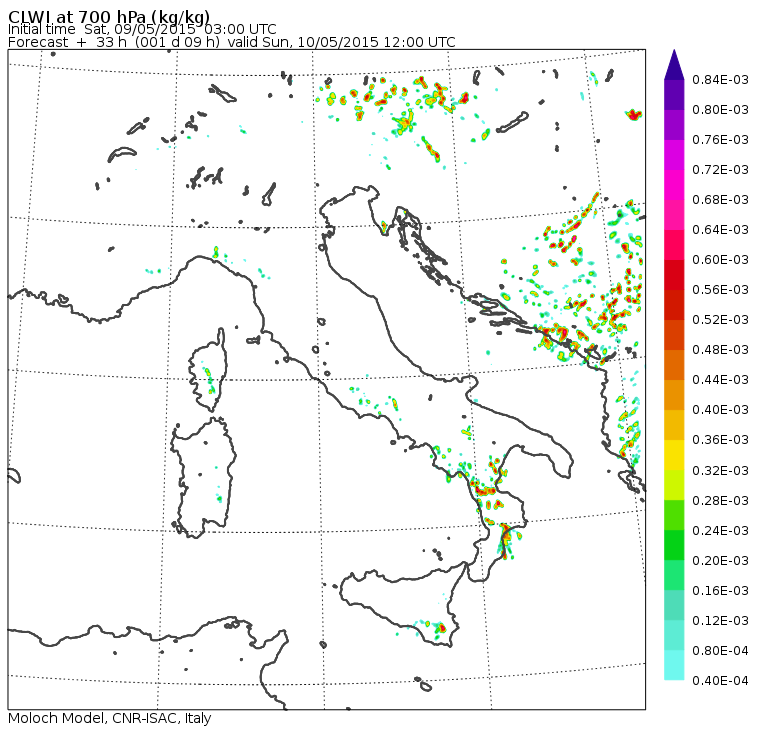Click the 0.76E-03 colorbar label
Viewport: 760px width, 731px height.
coord(720,140)
